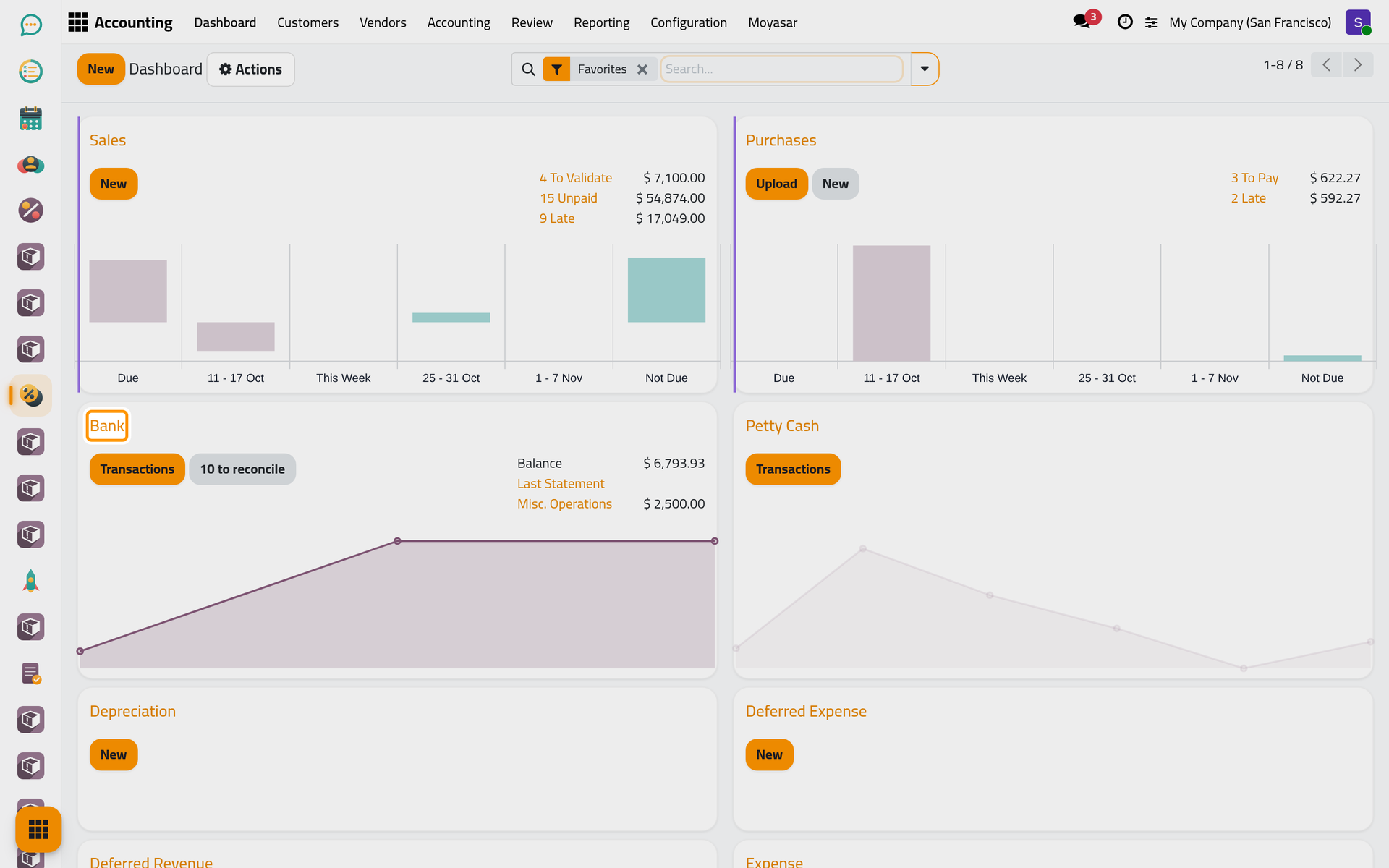This screenshot has width=1389, height=868.
Task: Toggle the search options dropdown caret
Action: tap(925, 69)
